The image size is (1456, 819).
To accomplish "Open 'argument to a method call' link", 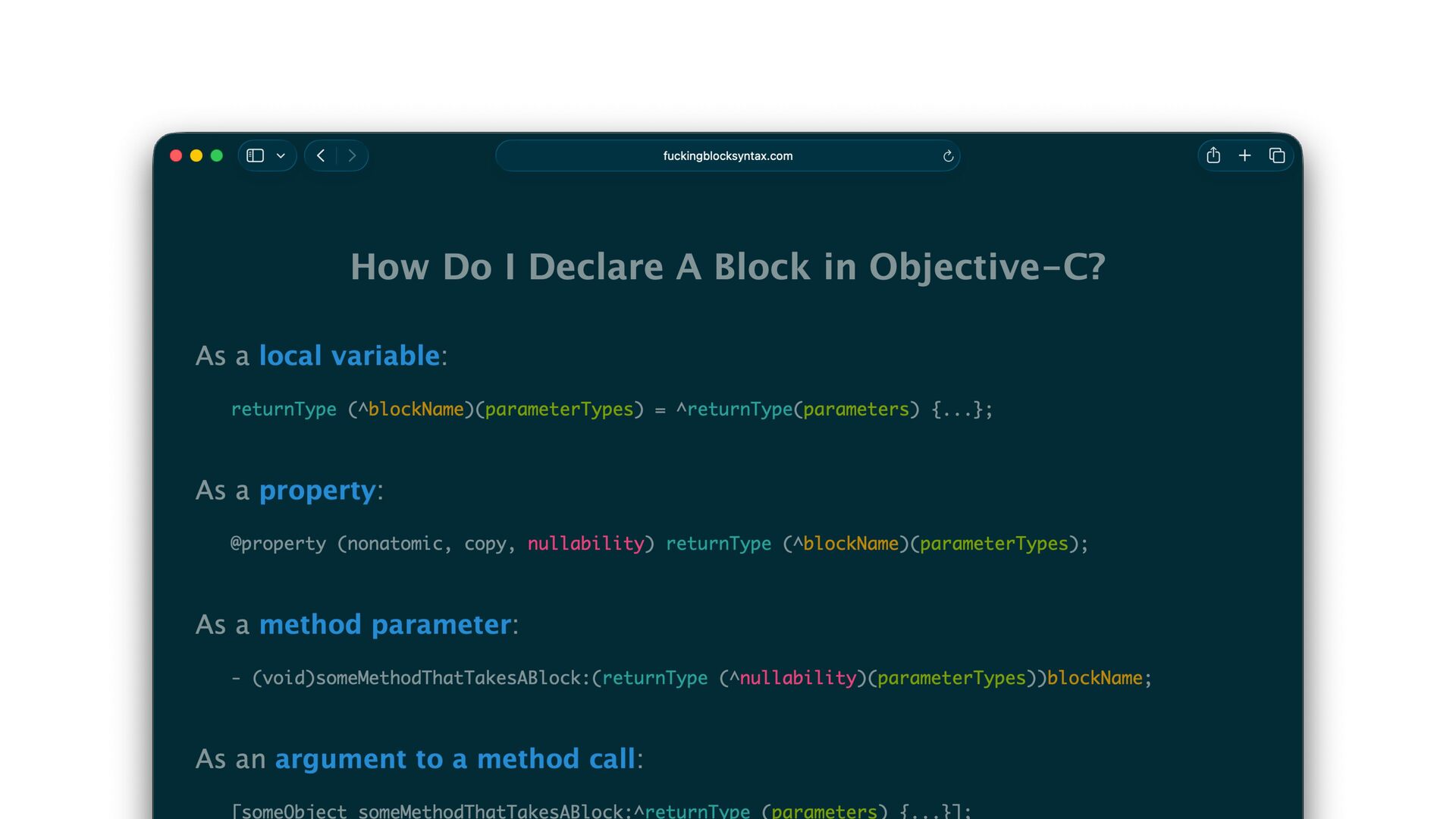I will point(454,759).
